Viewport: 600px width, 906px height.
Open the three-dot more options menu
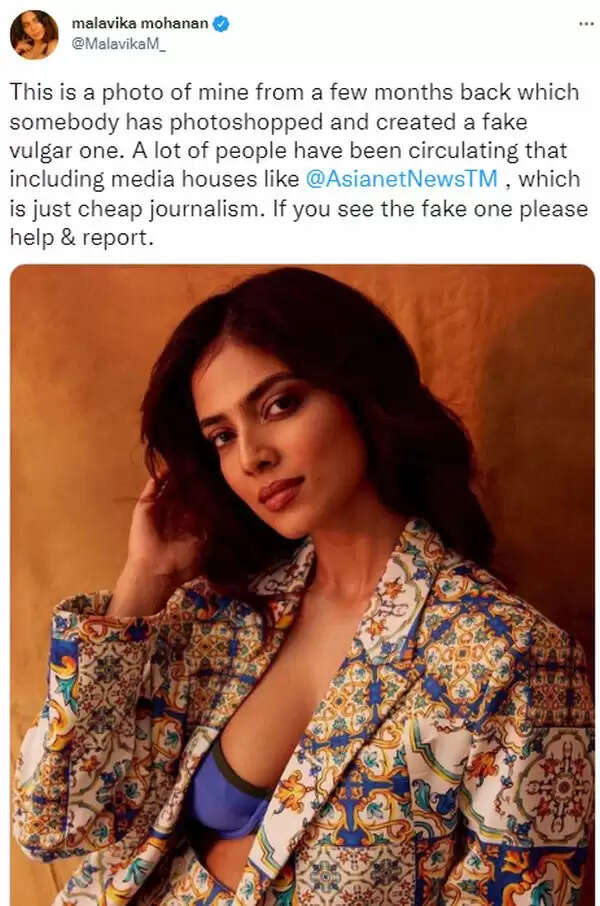pyautogui.click(x=586, y=24)
